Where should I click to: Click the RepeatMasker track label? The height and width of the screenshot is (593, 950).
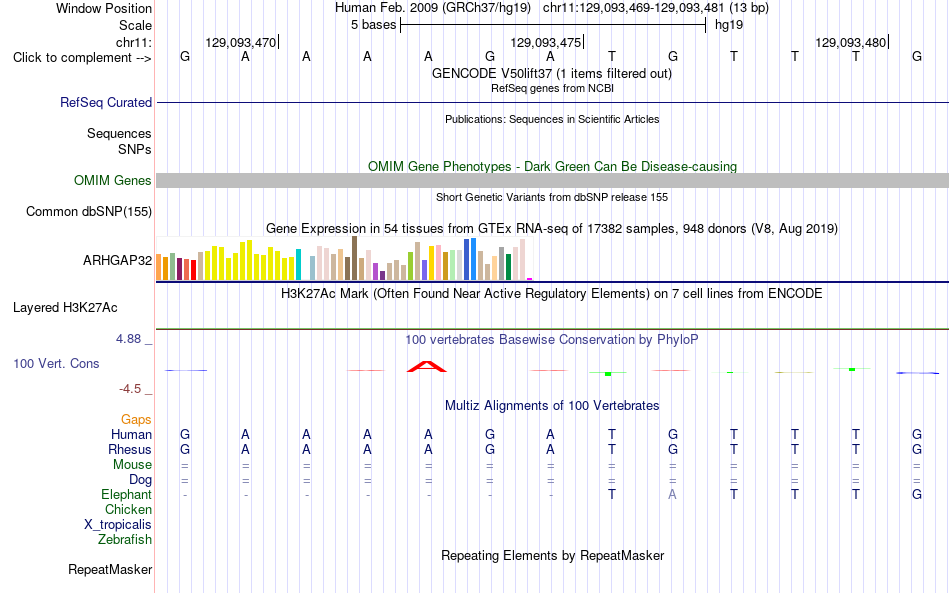tap(110, 569)
